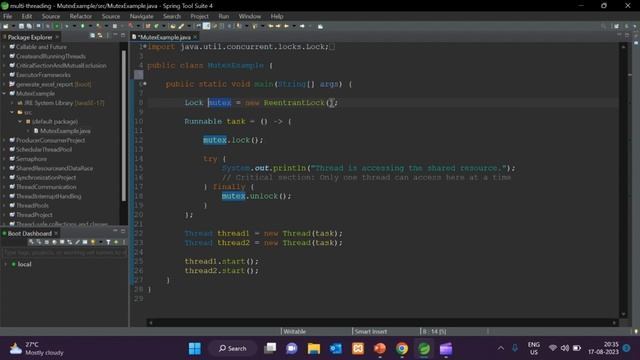
Task: Select the SharedResourceandDataRace project
Action: (x=54, y=168)
